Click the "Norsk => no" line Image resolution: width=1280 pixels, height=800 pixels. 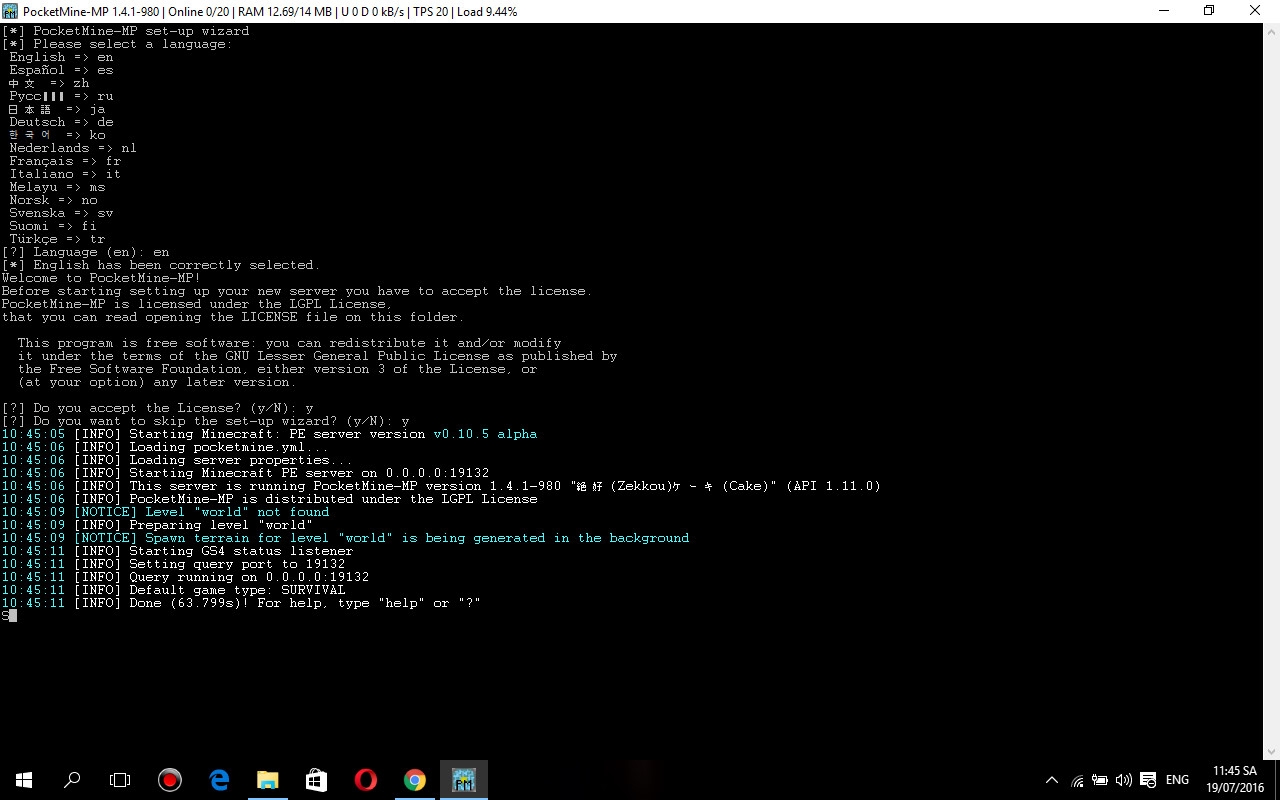pos(53,200)
